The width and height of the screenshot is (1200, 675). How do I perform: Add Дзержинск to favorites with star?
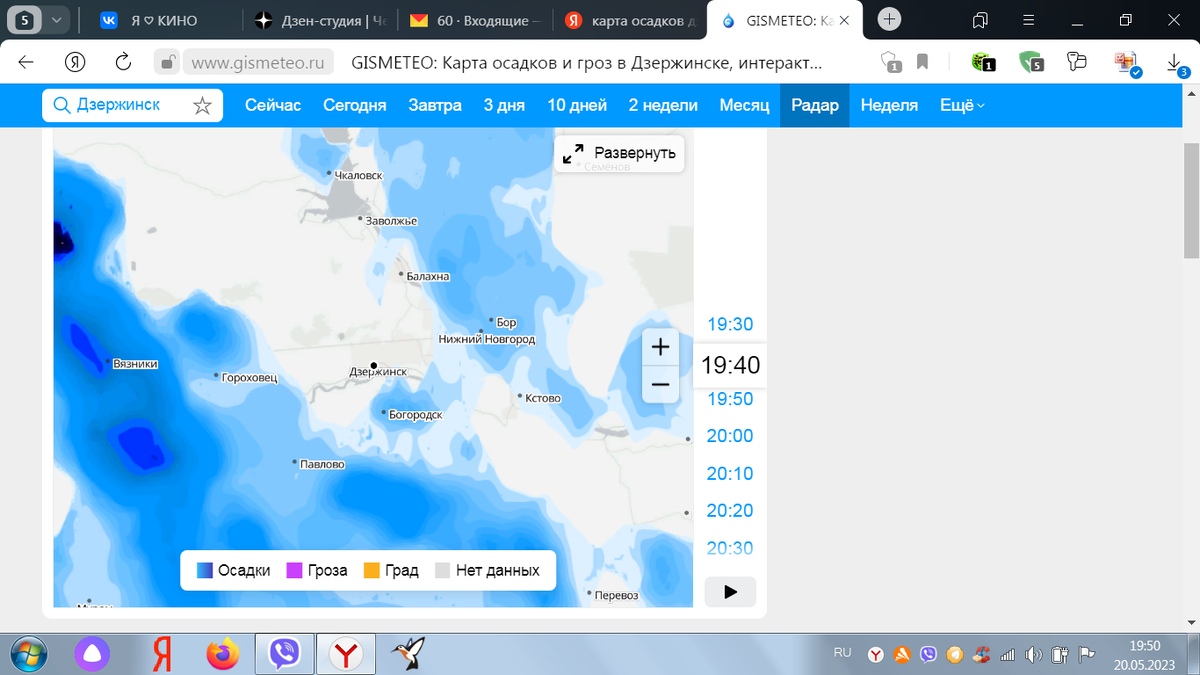pos(202,105)
